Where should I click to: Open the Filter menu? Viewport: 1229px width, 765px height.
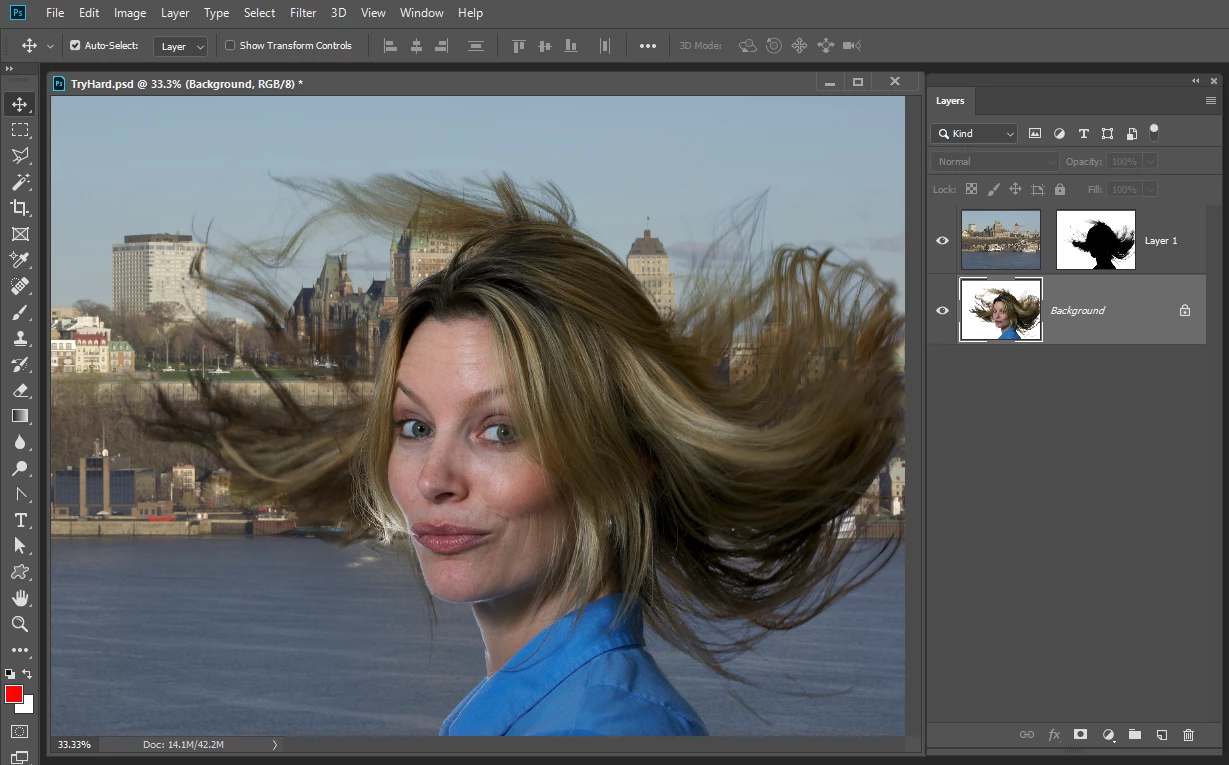[x=303, y=13]
